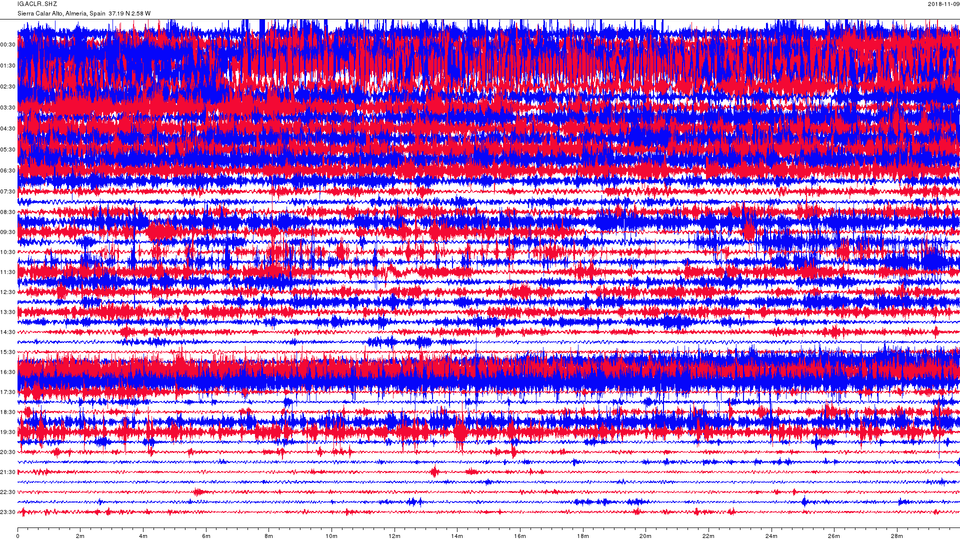The image size is (960, 540).
Task: Click the 04:30 time label
Action: coord(8,129)
